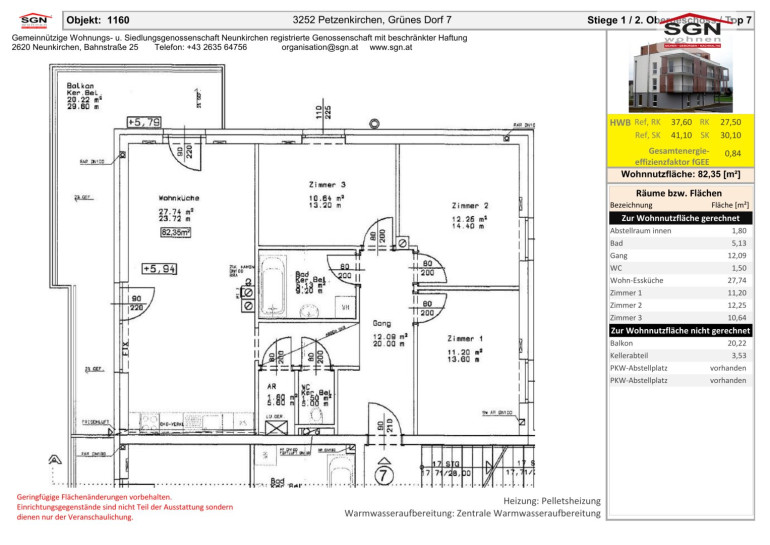
Task: Select the 'Warmwasseraufbereitung: Zentrale Warmwasseraufbereitung' line
Action: pyautogui.click(x=472, y=513)
